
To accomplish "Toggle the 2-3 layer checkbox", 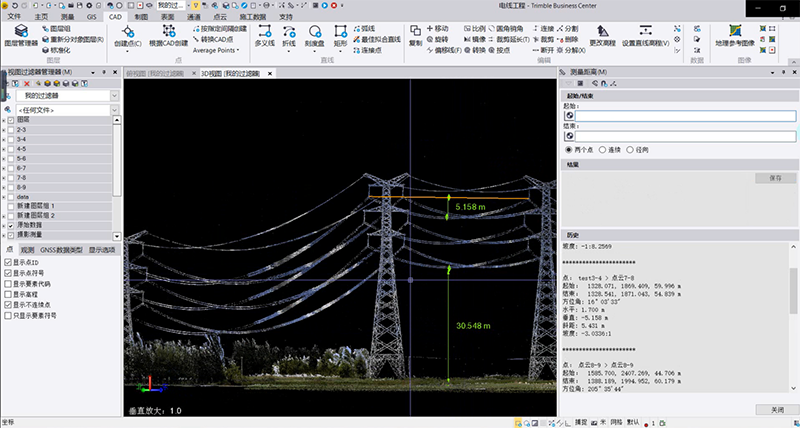I will click(11, 130).
